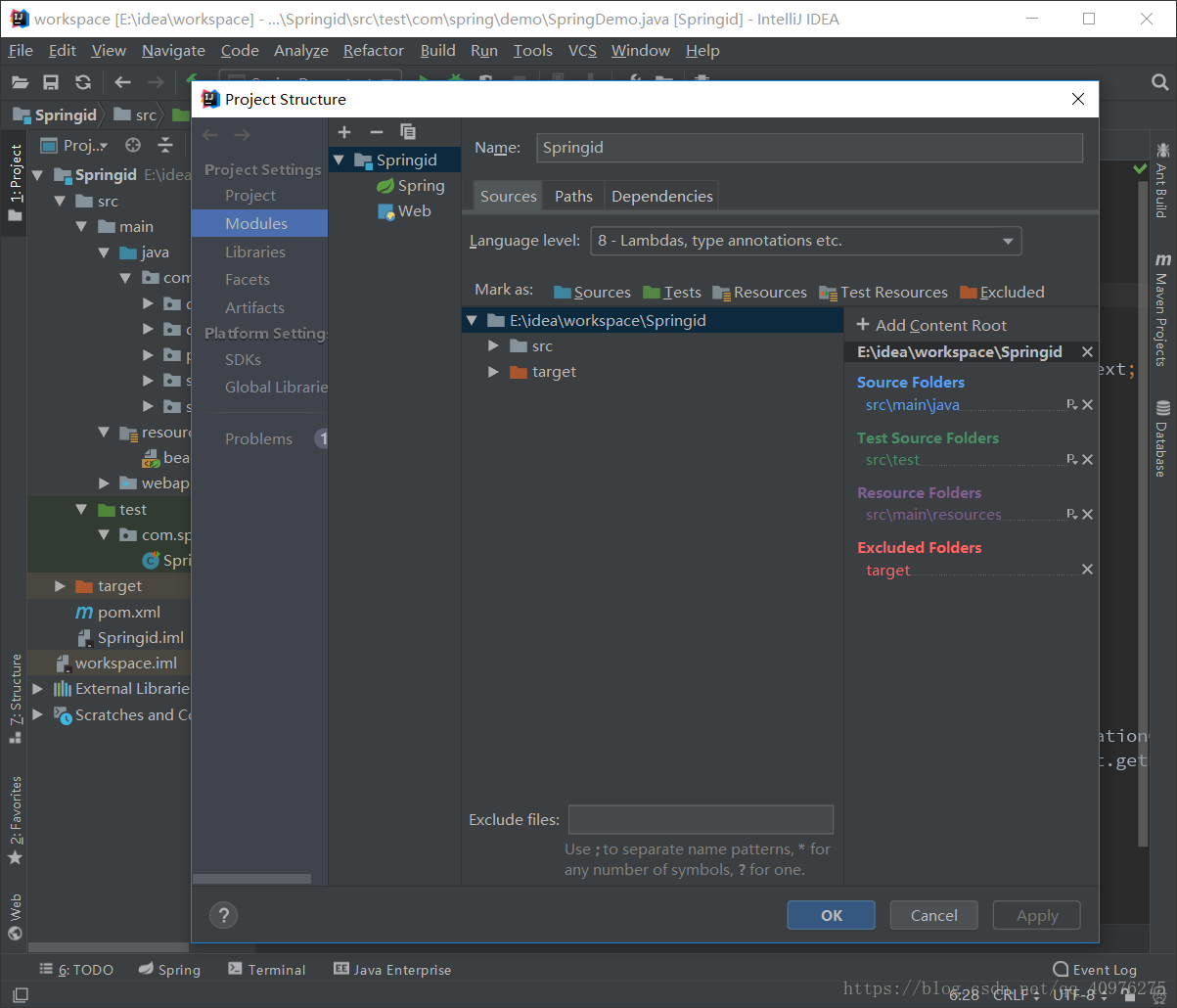Click the Exclude files input field

[x=701, y=819]
